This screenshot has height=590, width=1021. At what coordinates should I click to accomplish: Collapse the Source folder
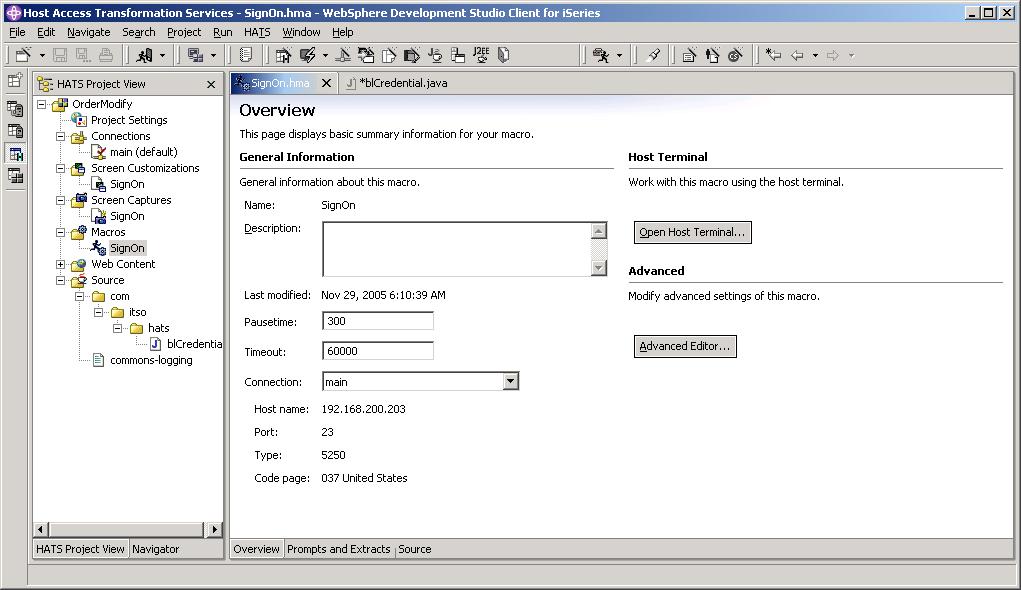(61, 280)
